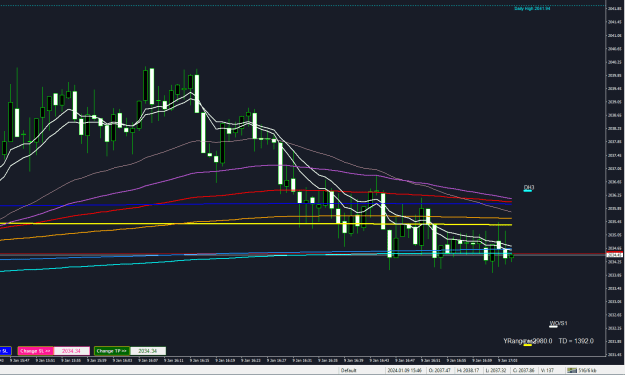The image size is (625, 375).
Task: Click the WCVS1 level label
Action: pyautogui.click(x=558, y=323)
